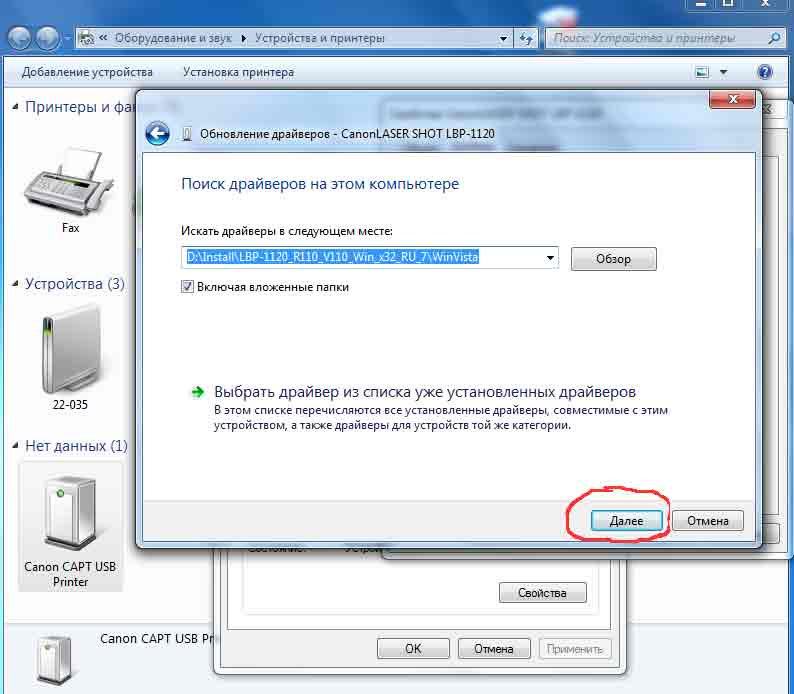
Task: Click the blue back arrow in driver wizard
Action: 157,134
